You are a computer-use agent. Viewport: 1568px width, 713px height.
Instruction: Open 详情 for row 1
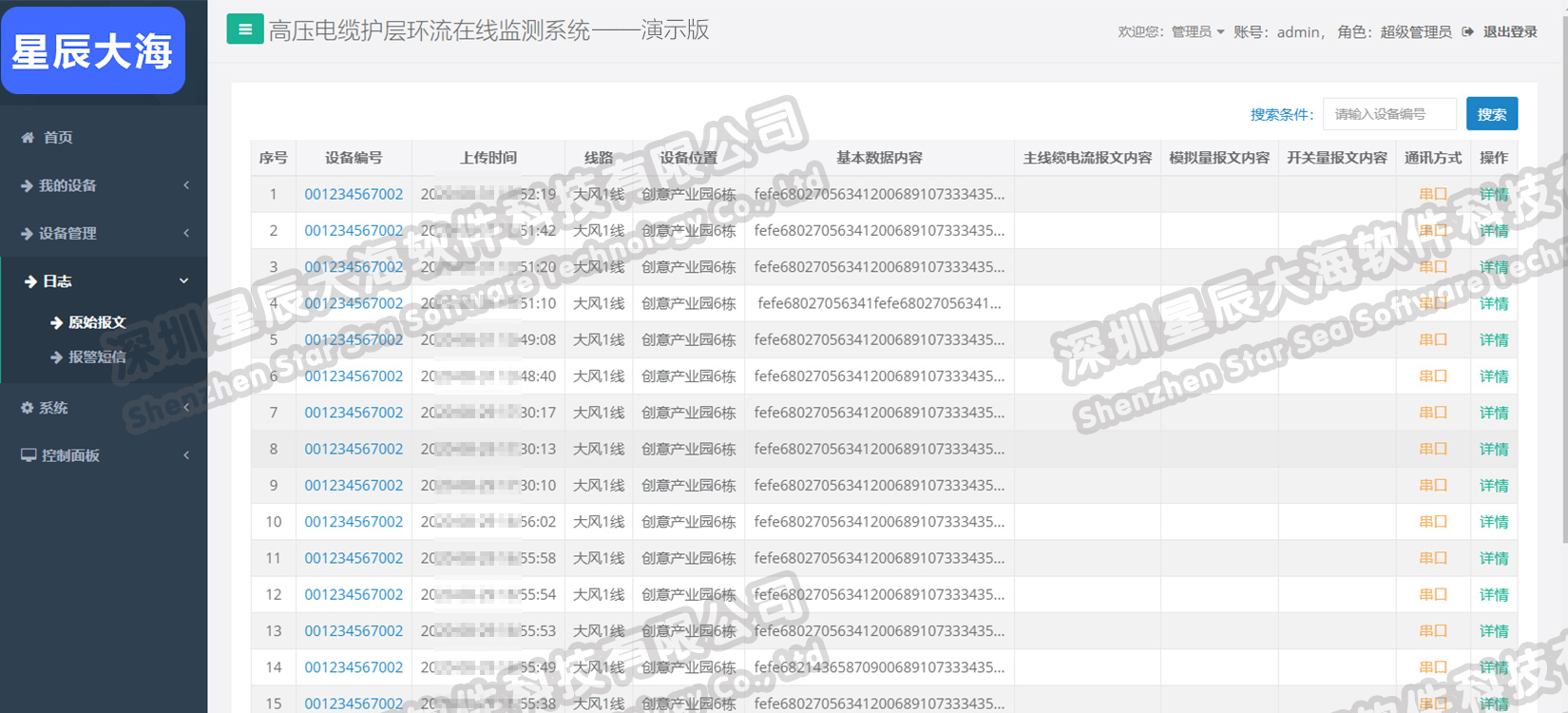pos(1493,194)
